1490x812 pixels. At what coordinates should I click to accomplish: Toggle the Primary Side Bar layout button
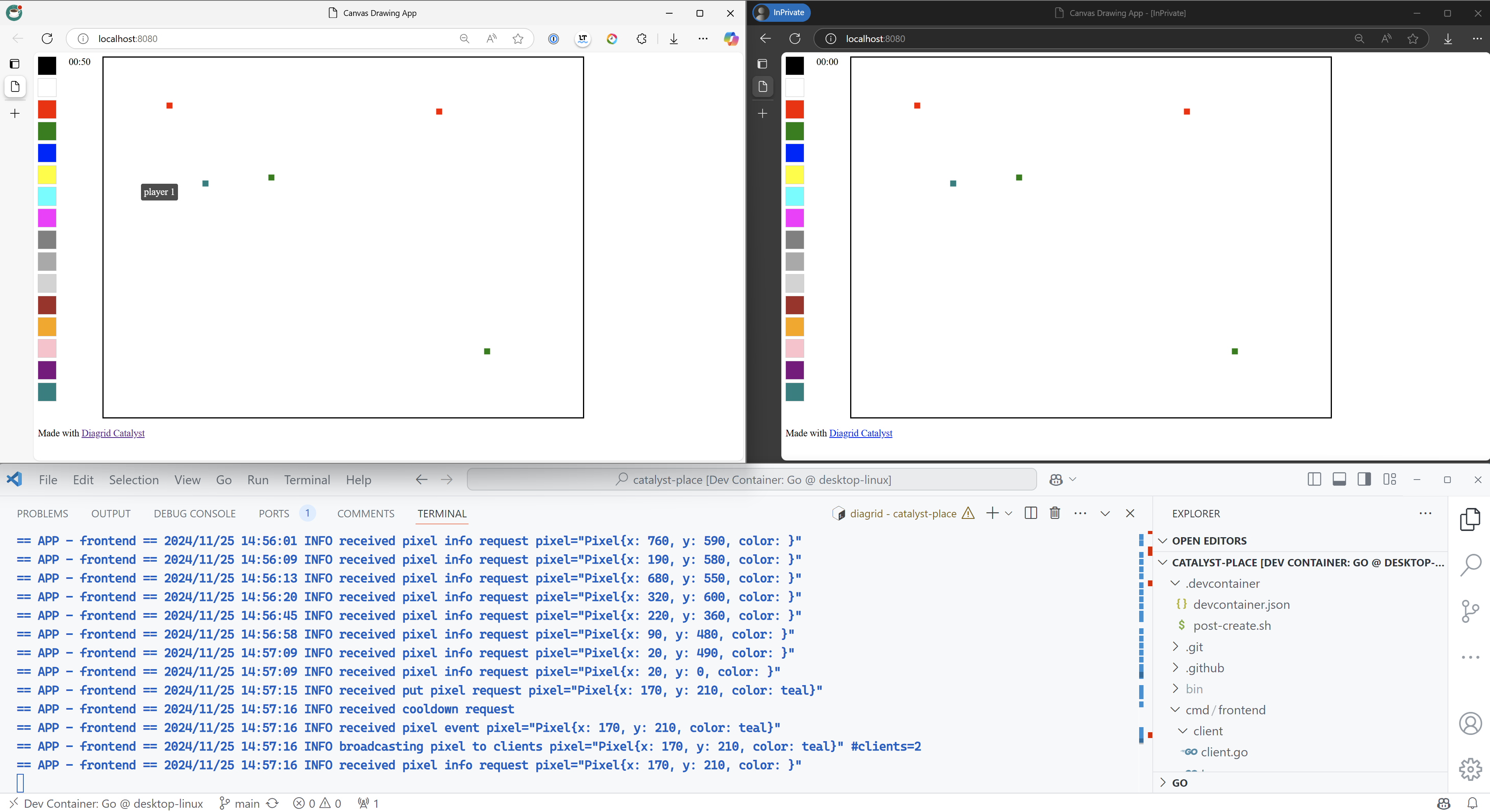tap(1314, 480)
